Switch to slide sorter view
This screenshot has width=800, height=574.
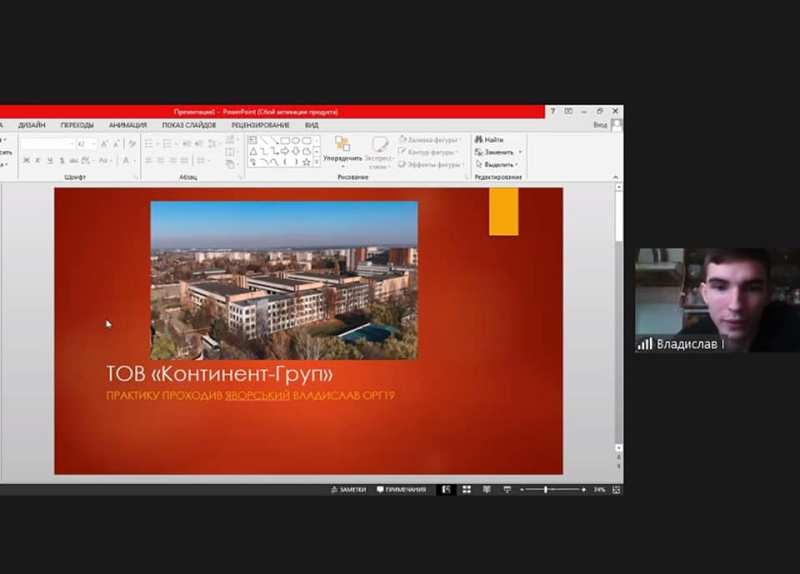coord(466,490)
